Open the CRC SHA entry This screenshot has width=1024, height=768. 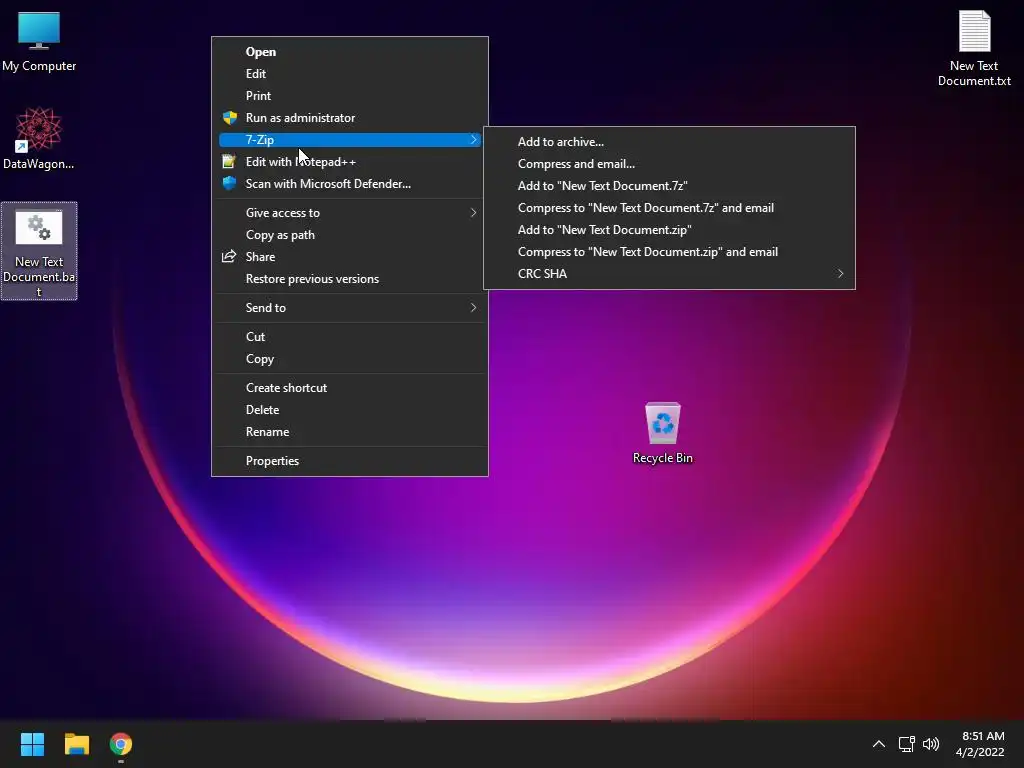tap(669, 274)
